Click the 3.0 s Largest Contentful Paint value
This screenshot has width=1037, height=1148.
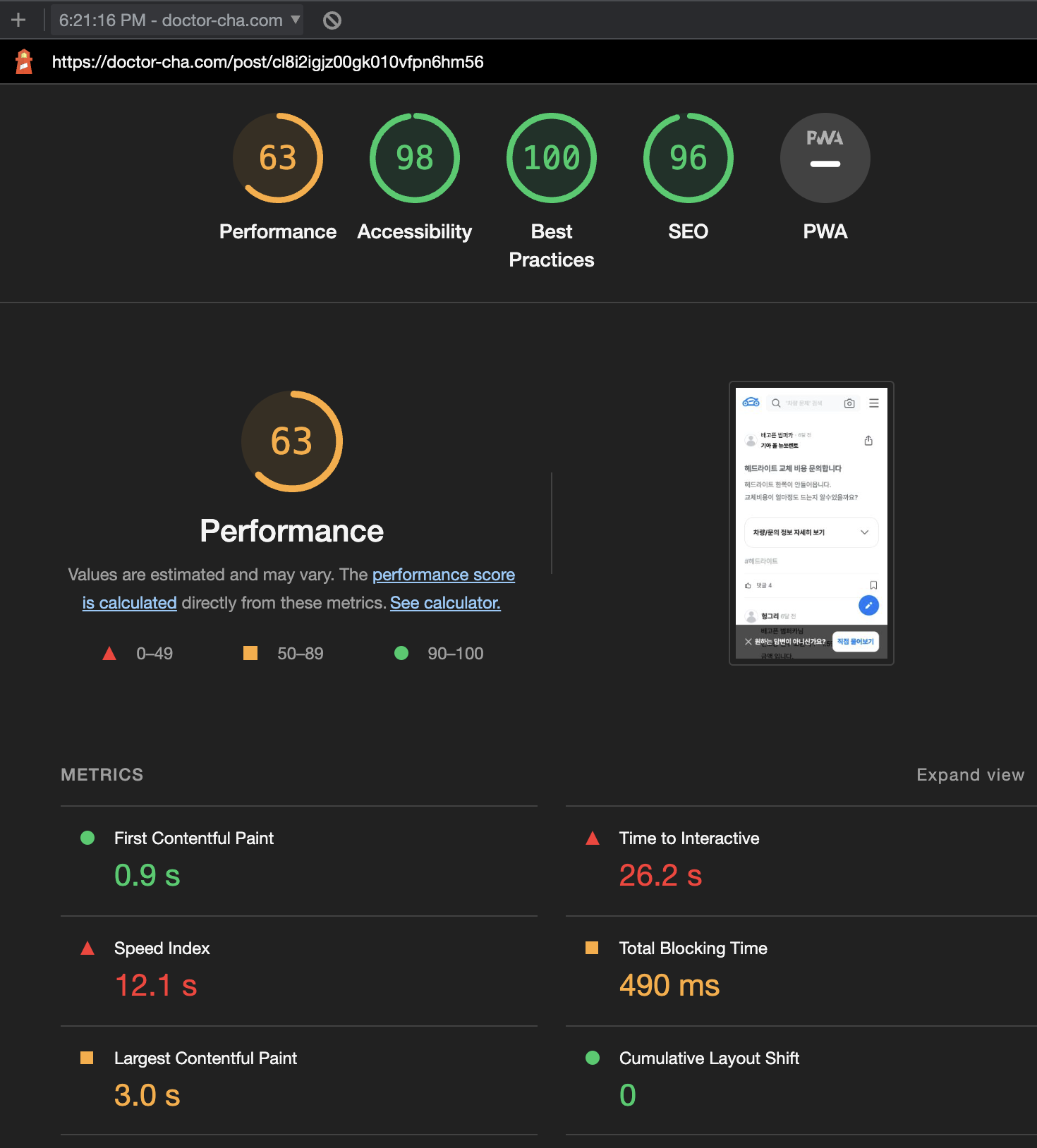pos(147,1096)
